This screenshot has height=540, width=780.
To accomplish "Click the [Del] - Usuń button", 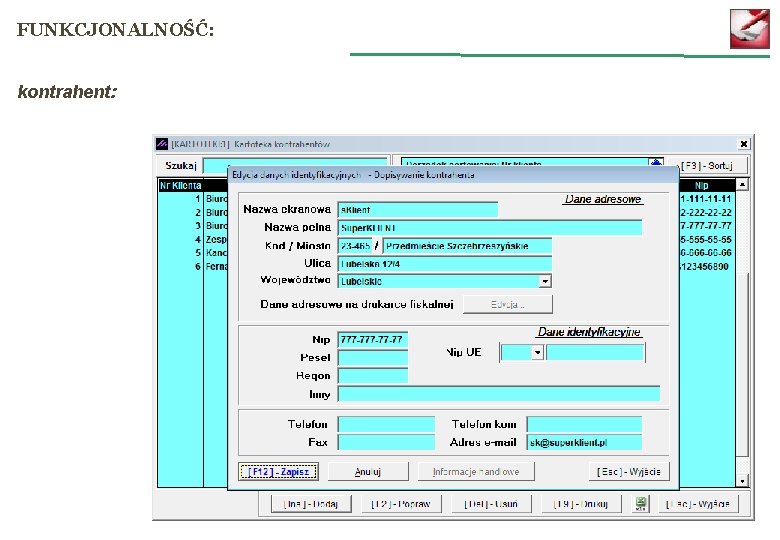I will [x=491, y=504].
